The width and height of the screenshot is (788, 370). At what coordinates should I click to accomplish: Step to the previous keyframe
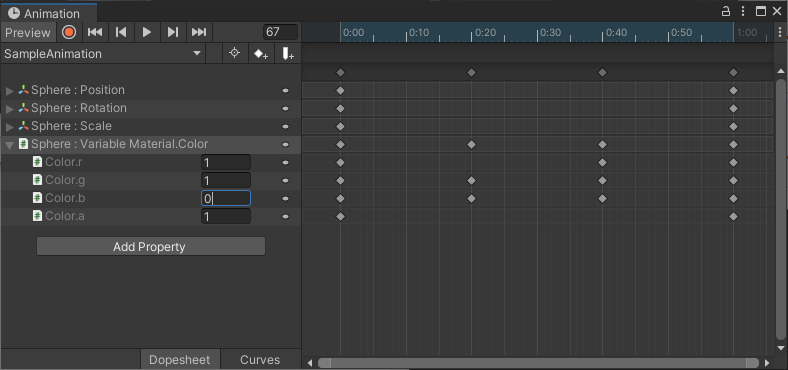pos(121,32)
